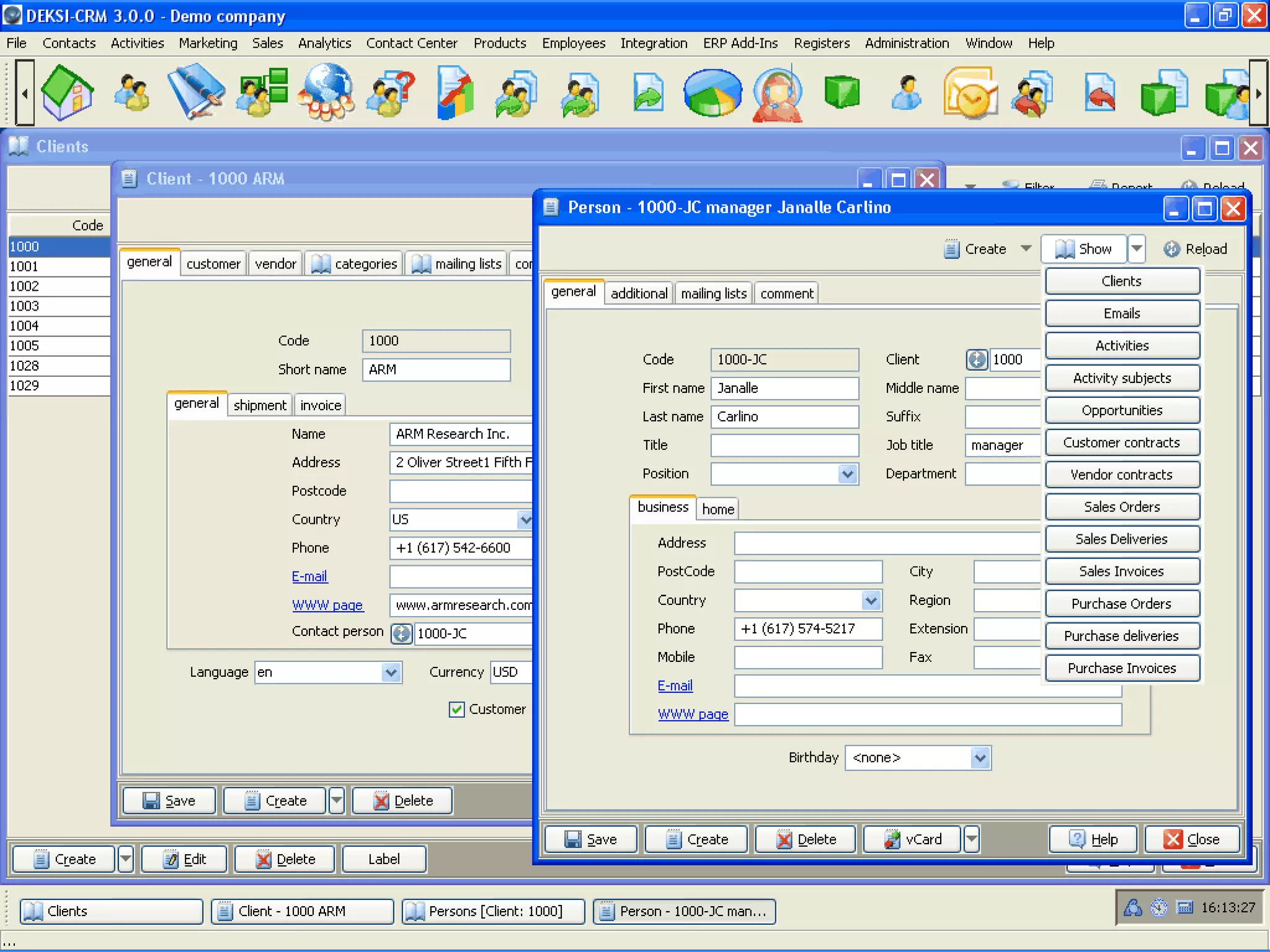Open the Birthday date dropdown

[x=980, y=758]
